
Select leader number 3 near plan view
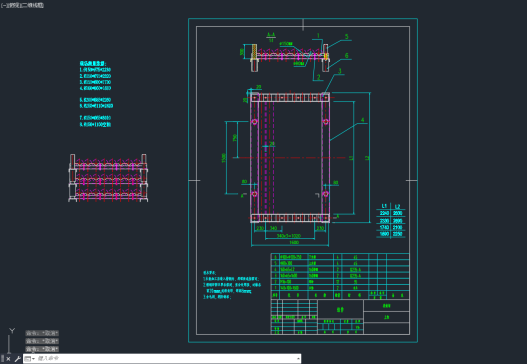point(339,71)
